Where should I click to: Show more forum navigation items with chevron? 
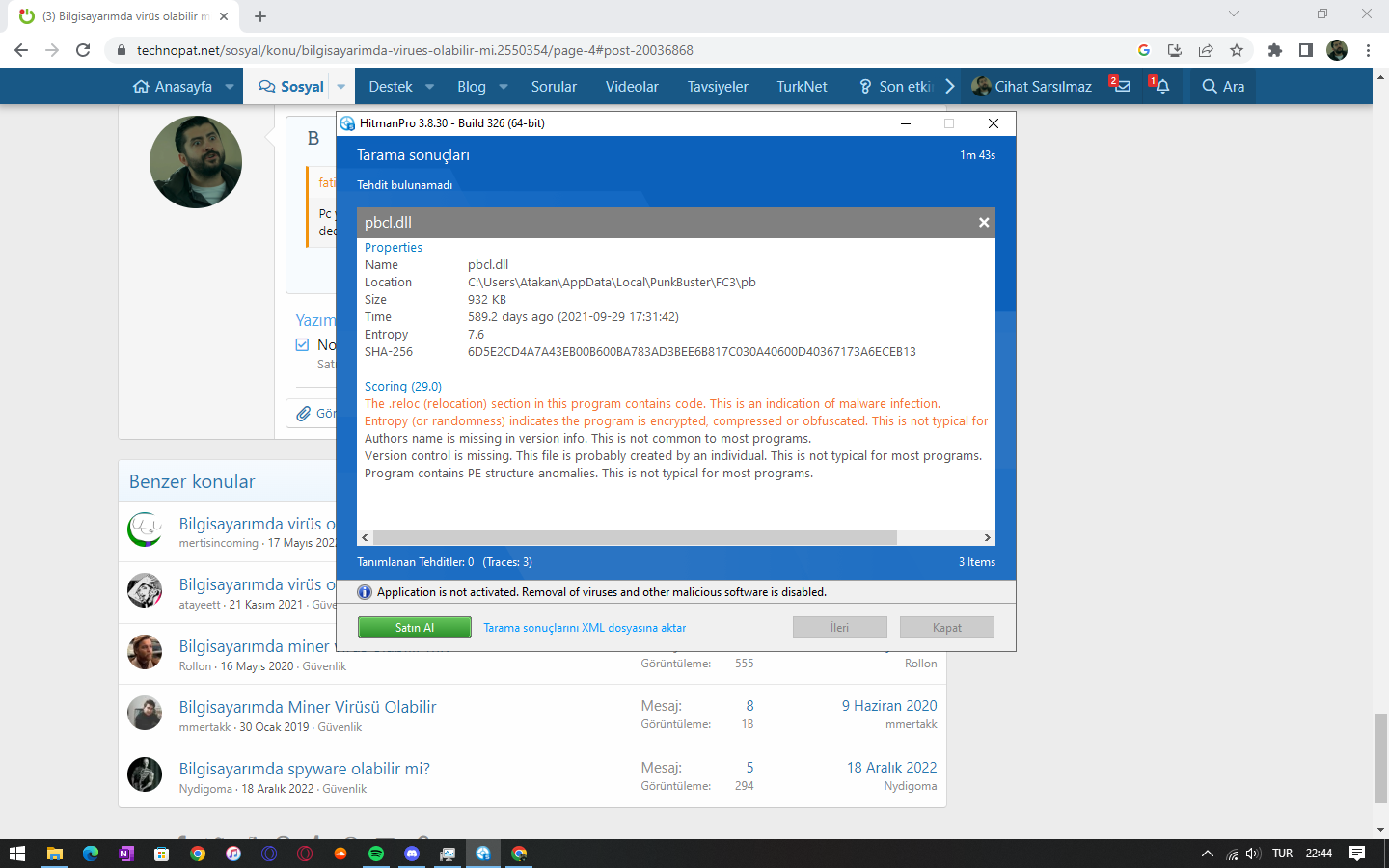click(950, 86)
